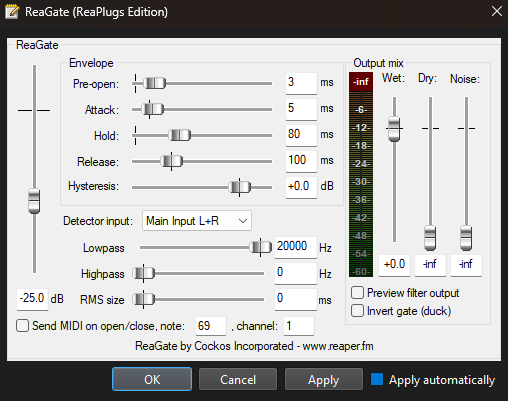Close the ReaGate window
This screenshot has height=401, width=508.
(x=497, y=11)
